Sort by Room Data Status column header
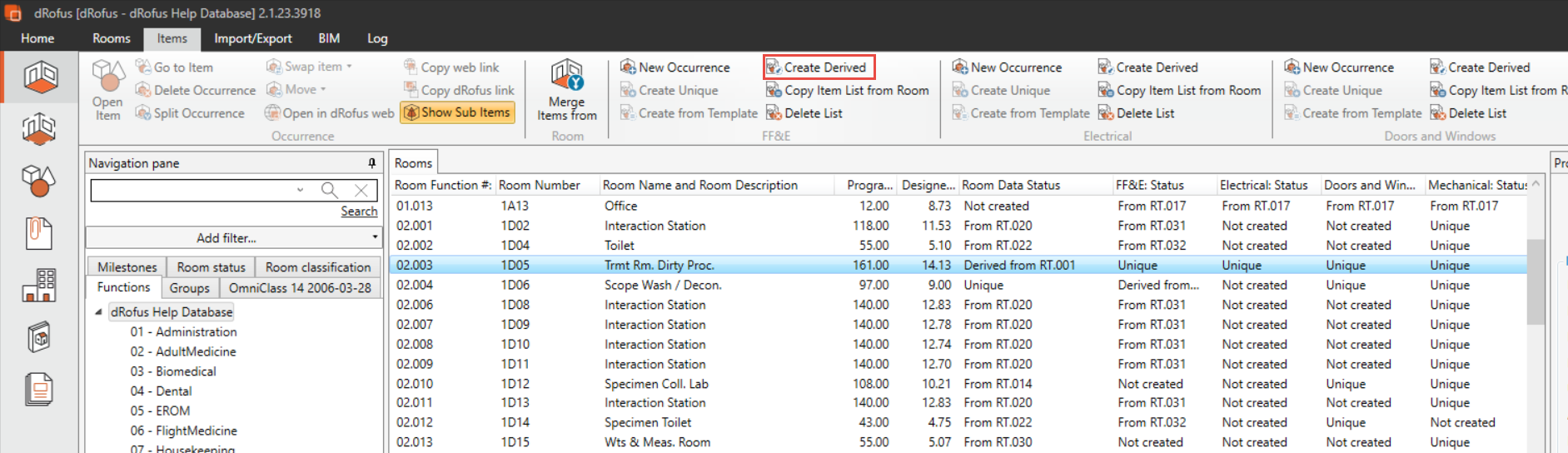This screenshot has height=453, width=1568. [x=1035, y=185]
